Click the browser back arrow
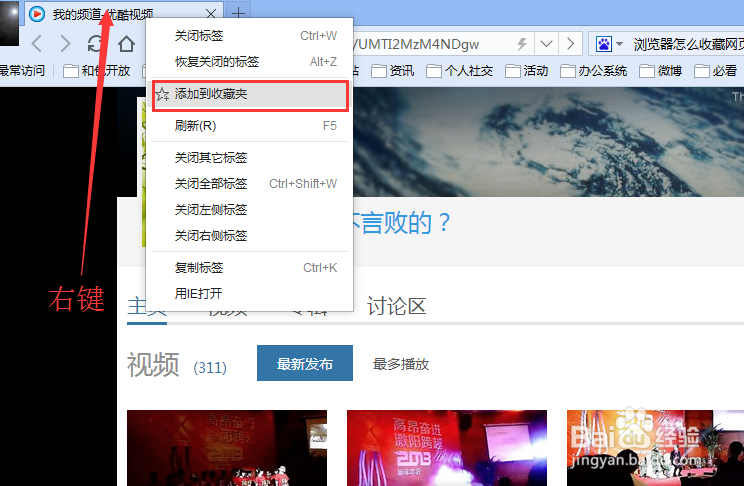744x486 pixels. 37,44
